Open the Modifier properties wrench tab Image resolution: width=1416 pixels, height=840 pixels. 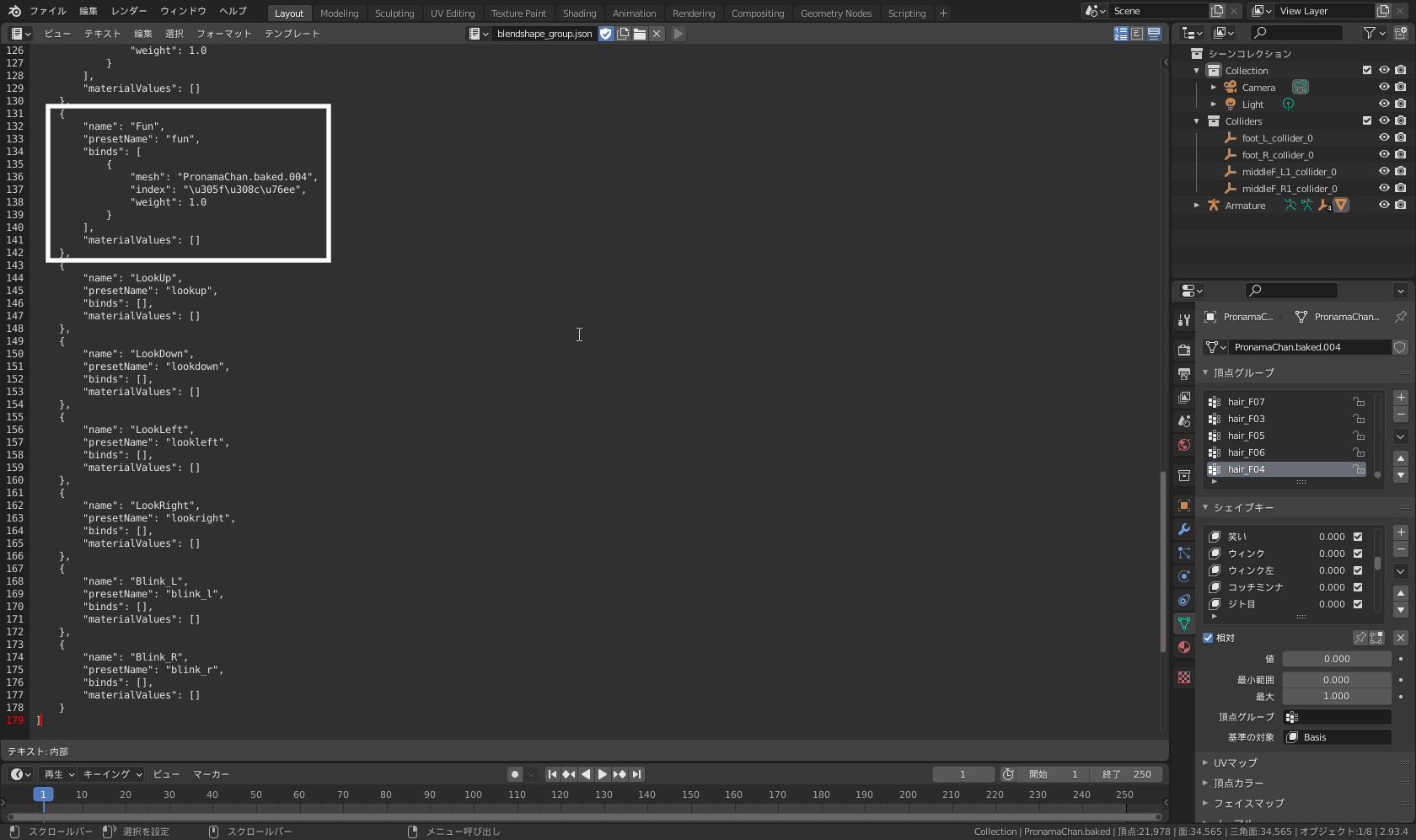coord(1184,529)
